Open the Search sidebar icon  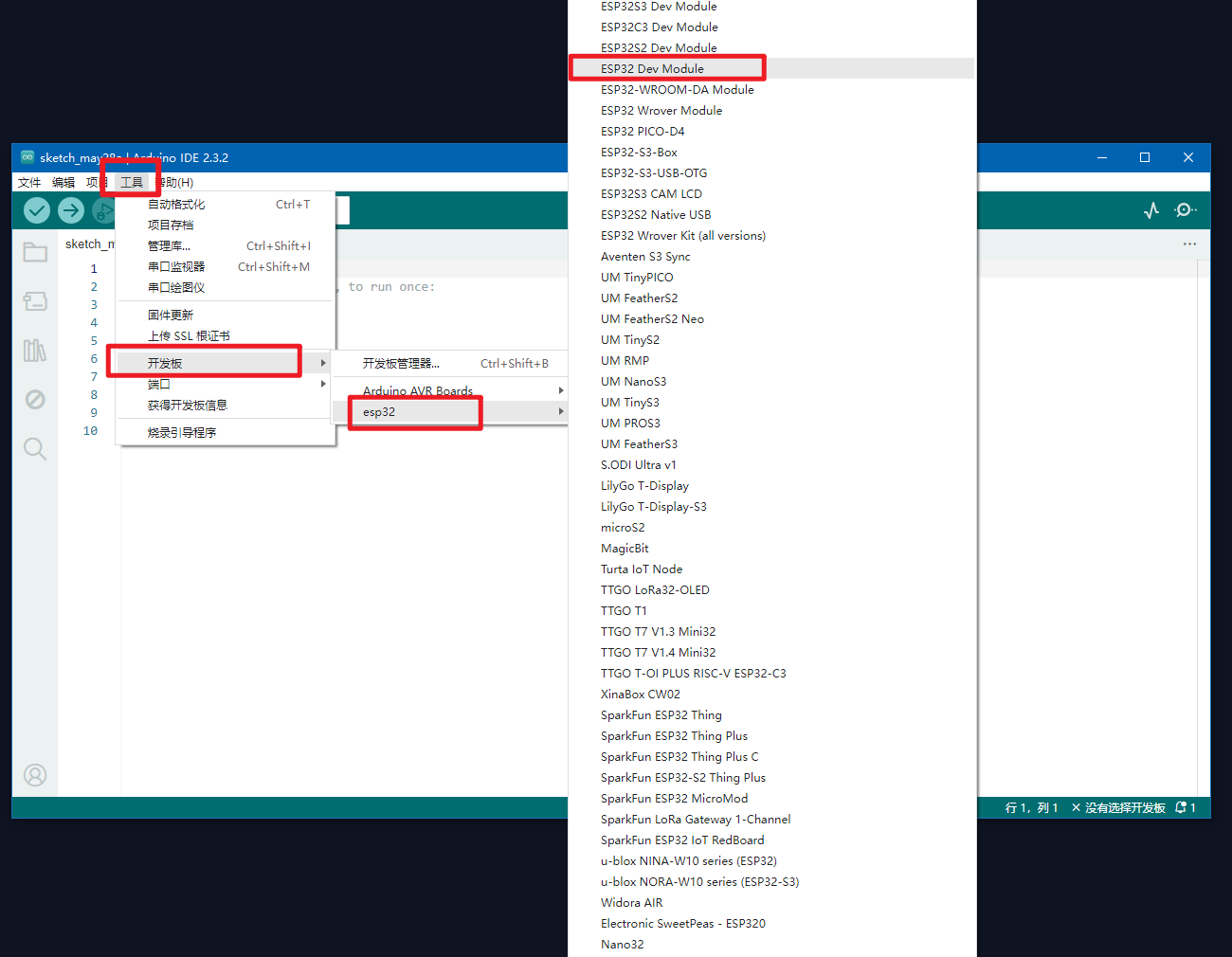tap(35, 448)
